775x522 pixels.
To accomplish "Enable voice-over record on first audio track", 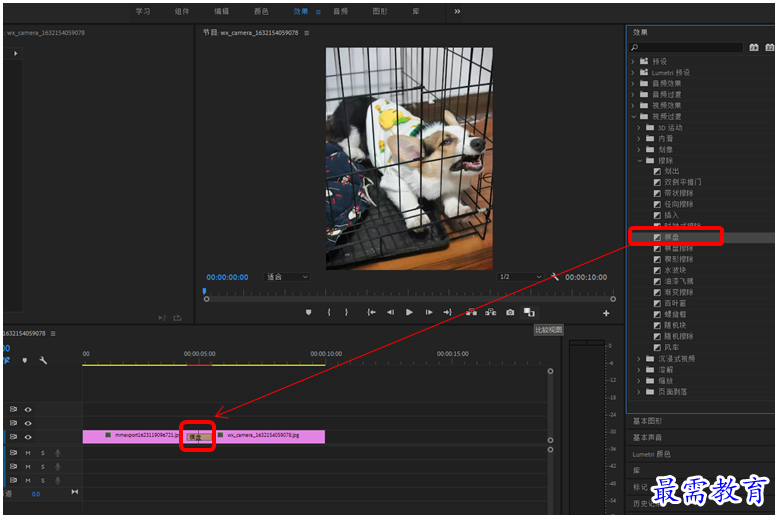I will tap(58, 453).
